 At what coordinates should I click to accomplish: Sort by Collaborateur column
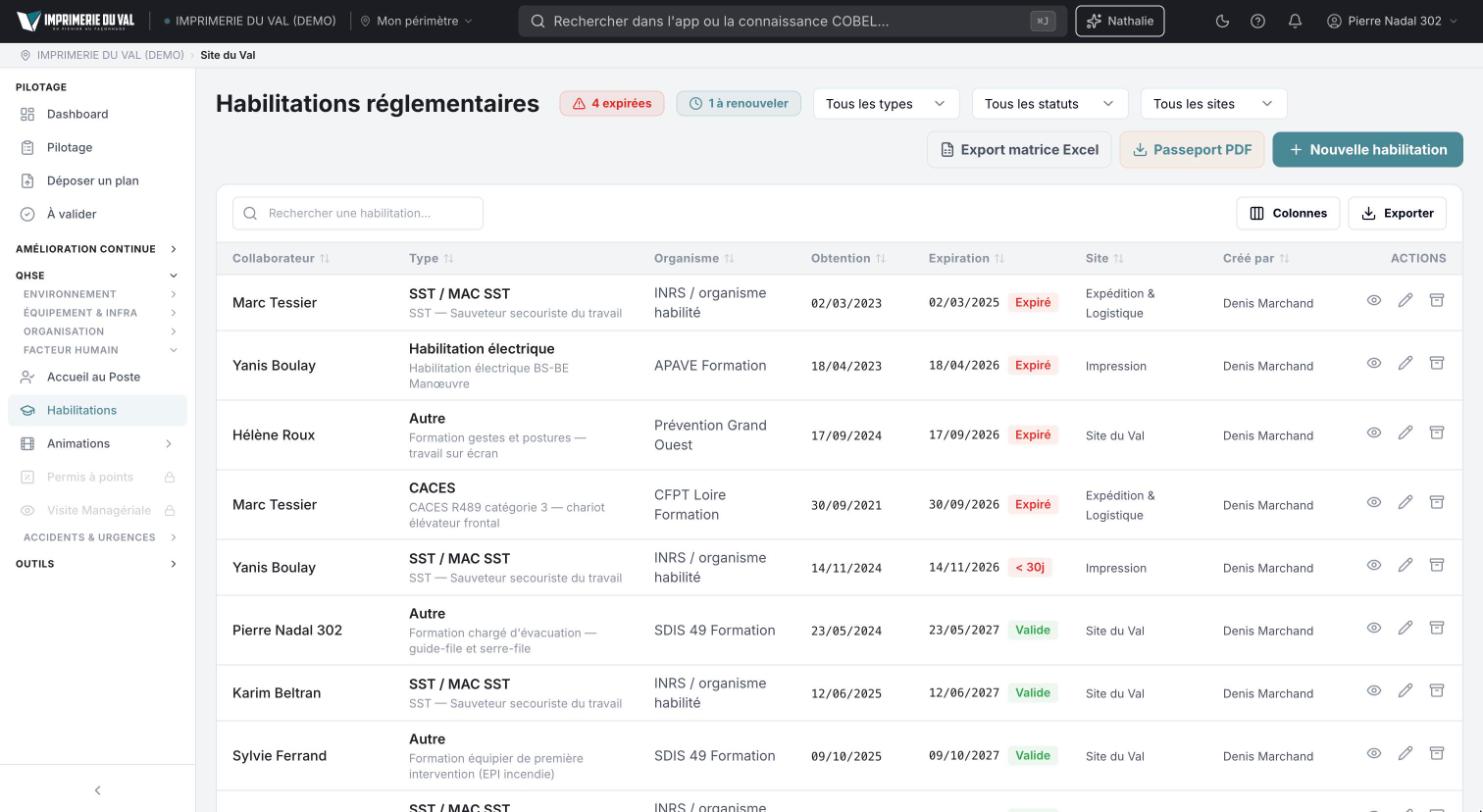tap(281, 258)
